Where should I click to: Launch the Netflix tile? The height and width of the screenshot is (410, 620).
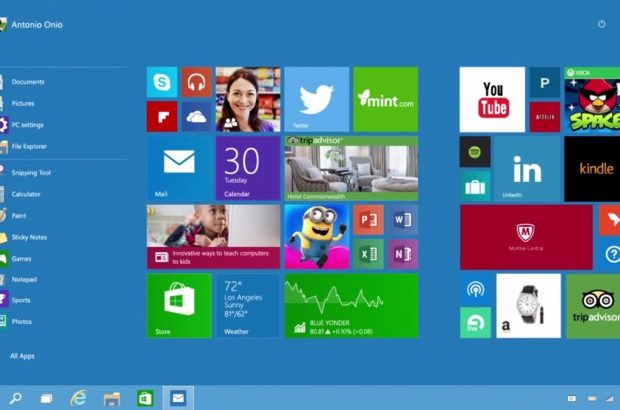point(545,116)
